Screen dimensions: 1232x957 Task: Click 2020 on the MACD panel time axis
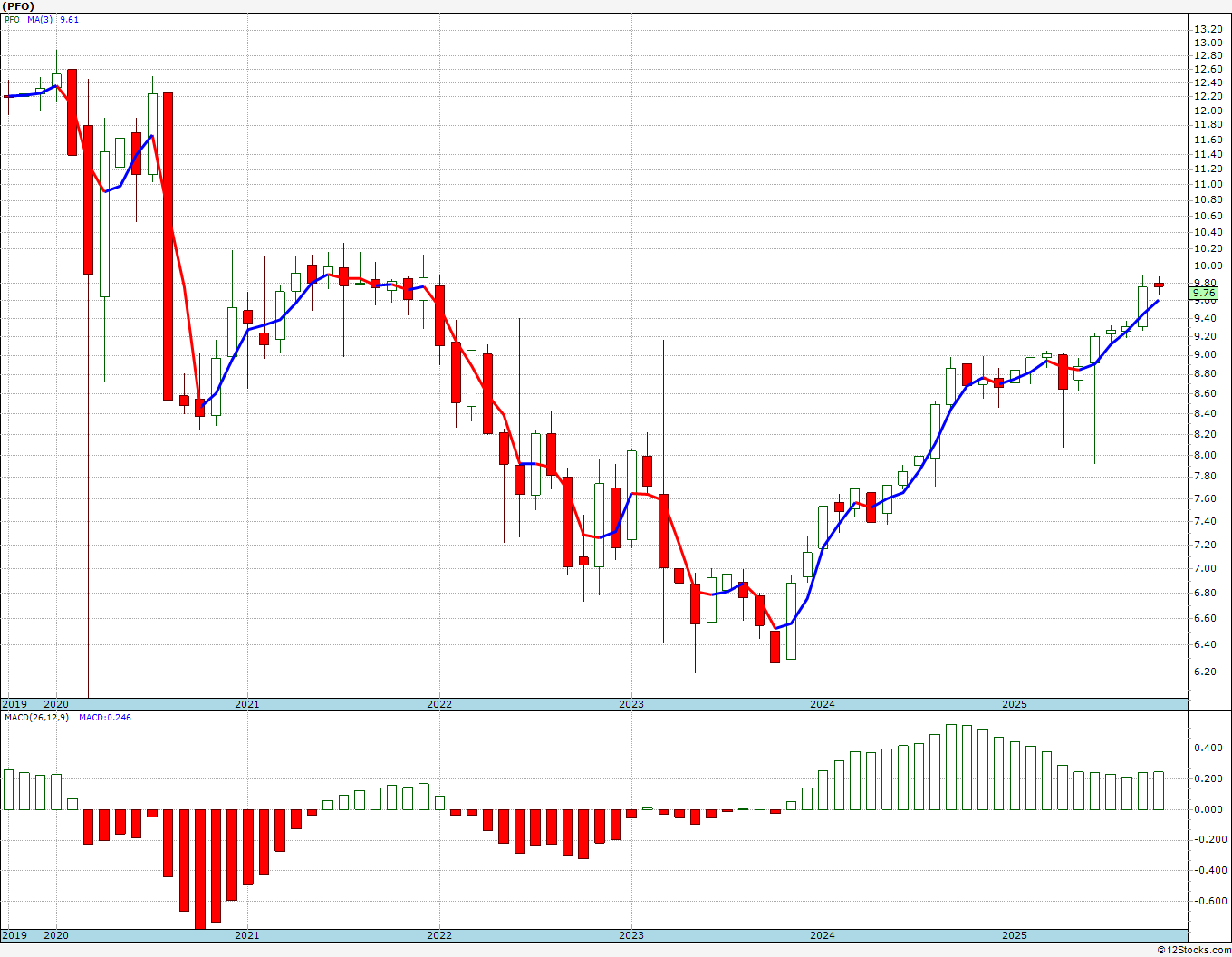56,935
